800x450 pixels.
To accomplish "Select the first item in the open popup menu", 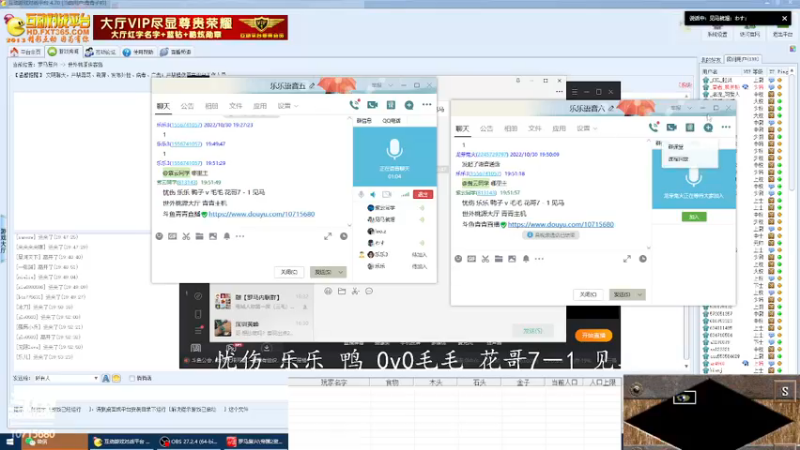I will tap(690, 147).
